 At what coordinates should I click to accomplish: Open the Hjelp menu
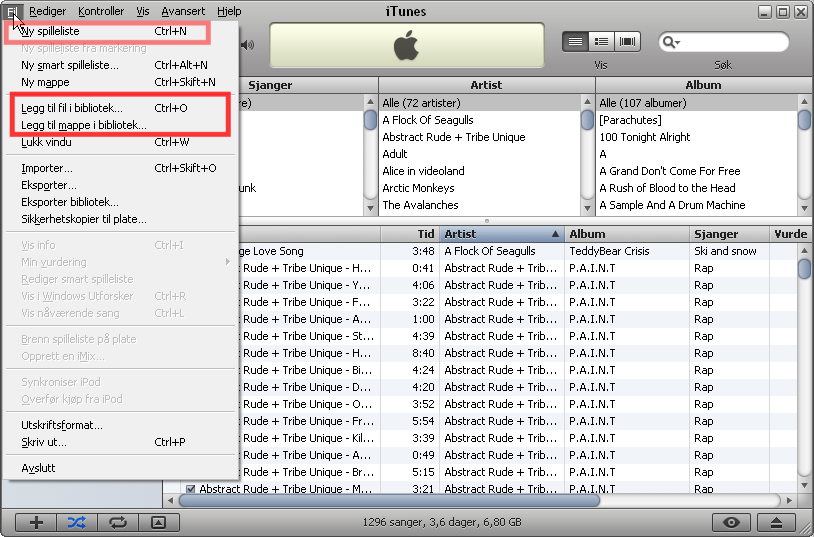(229, 11)
